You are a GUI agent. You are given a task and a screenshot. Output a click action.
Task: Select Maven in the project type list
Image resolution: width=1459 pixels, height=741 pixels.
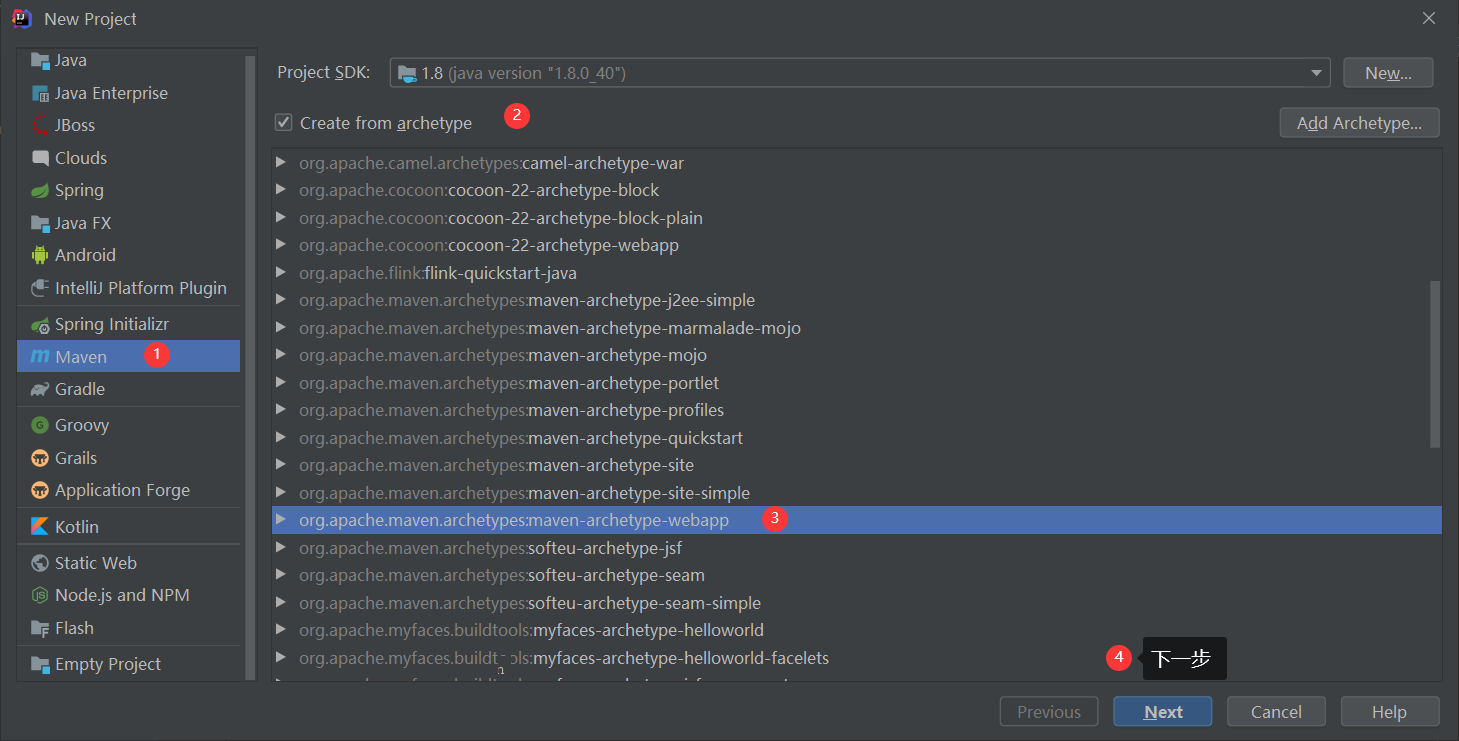[81, 357]
